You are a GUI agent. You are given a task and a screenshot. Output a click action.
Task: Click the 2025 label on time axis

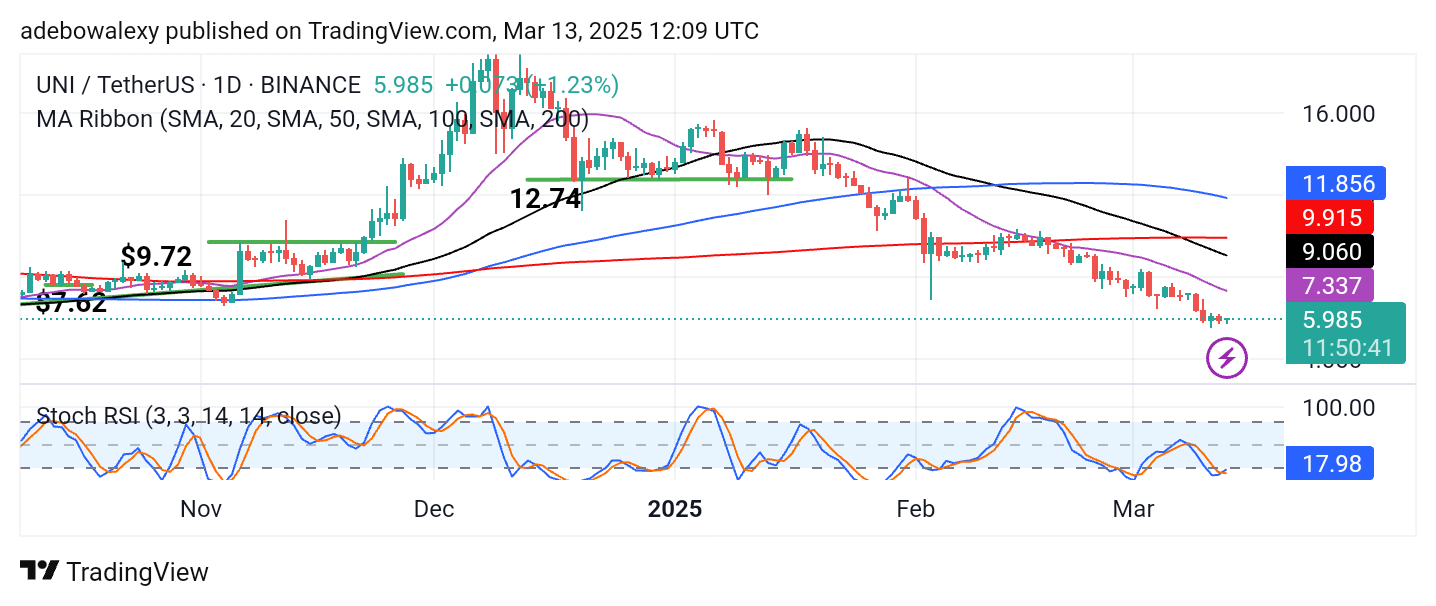tap(675, 509)
